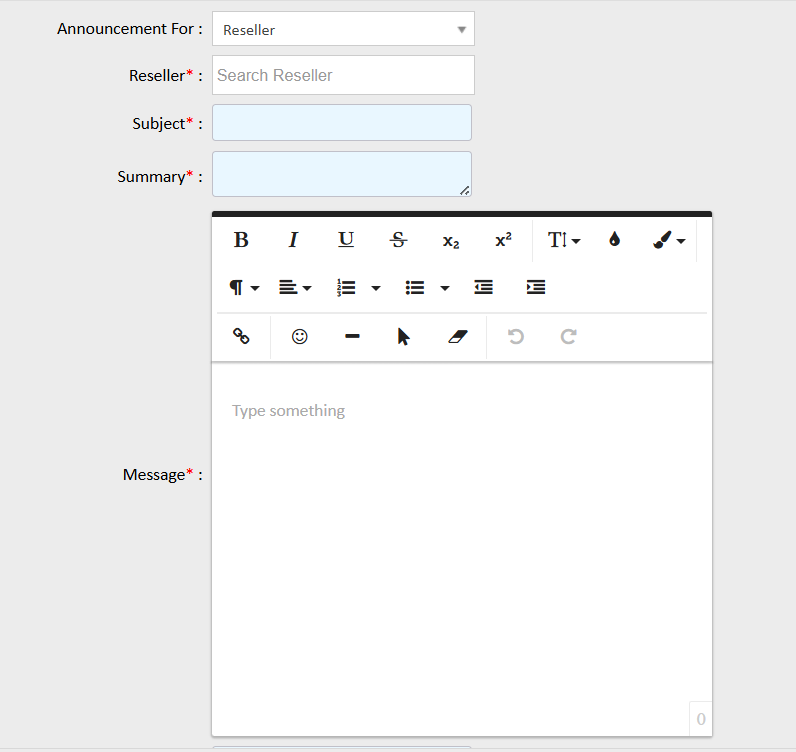Expand the Font Size dropdown
This screenshot has width=796, height=752.
click(x=564, y=240)
